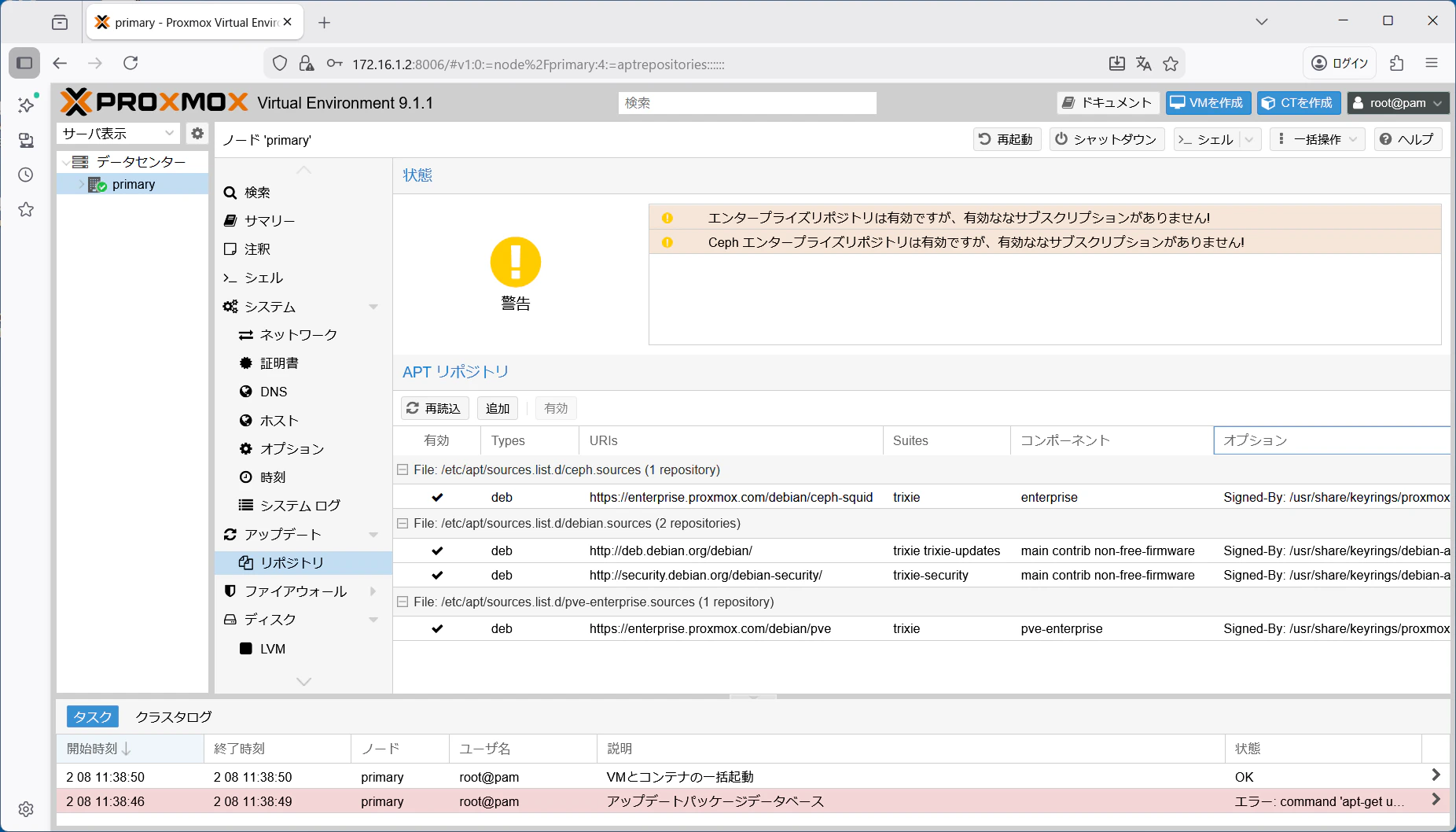
Task: Bookmark this page with the star
Action: (x=1171, y=64)
